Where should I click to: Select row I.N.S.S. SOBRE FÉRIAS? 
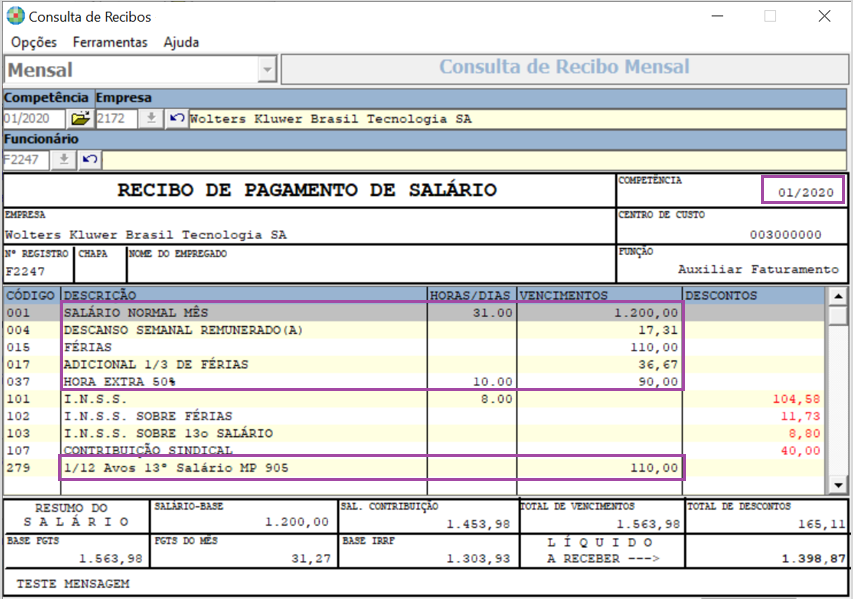point(414,416)
